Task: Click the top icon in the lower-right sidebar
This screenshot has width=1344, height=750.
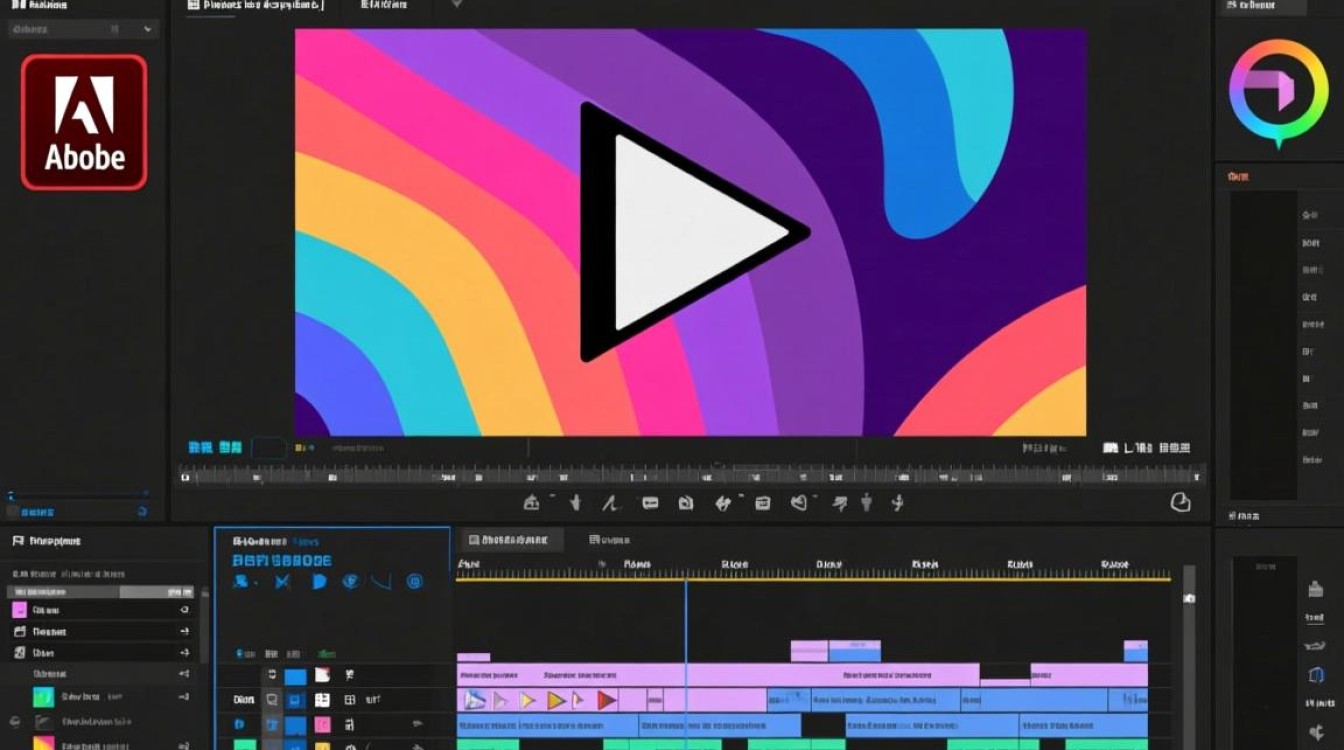Action: point(1316,590)
